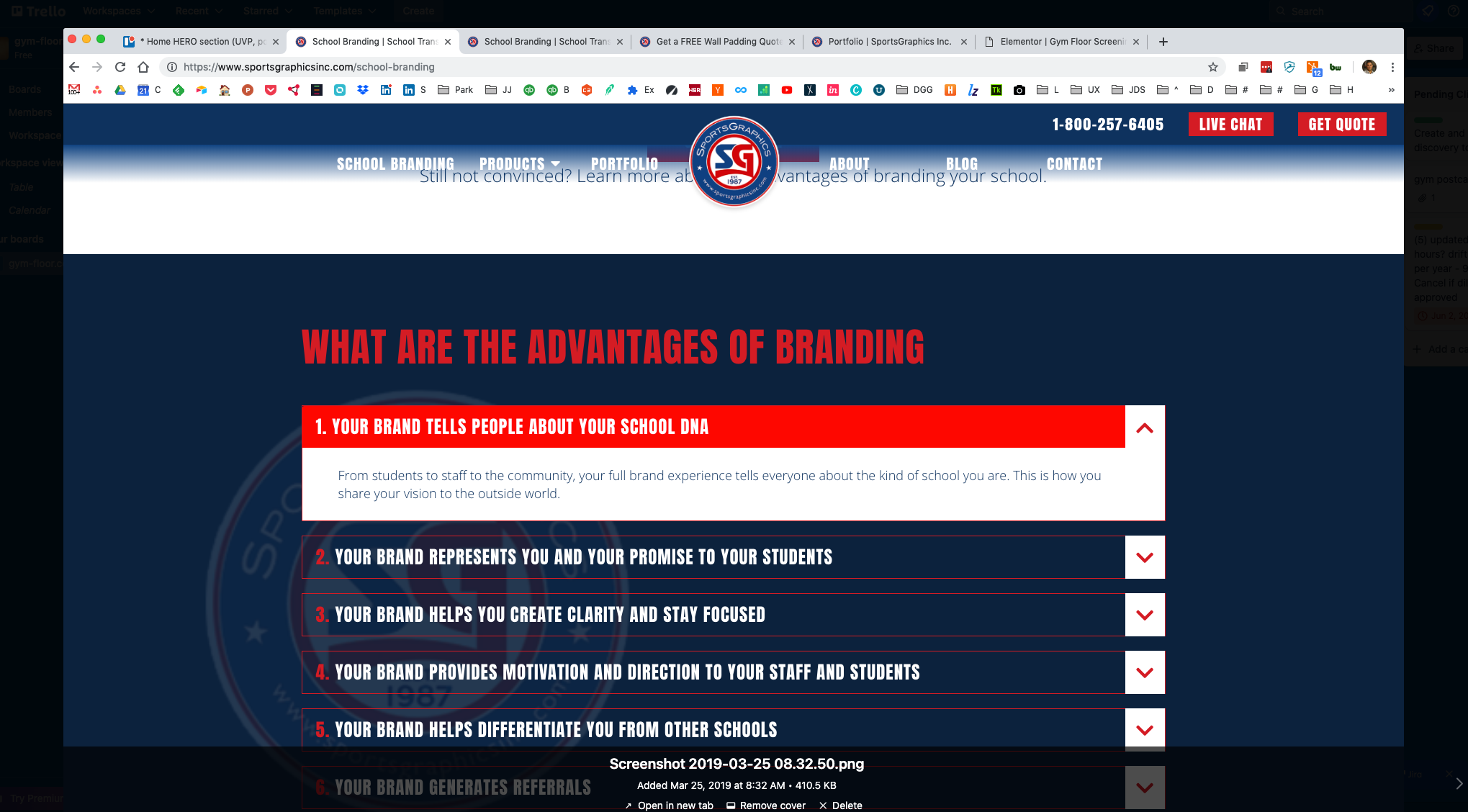Viewport: 1468px width, 812px height.
Task: Click the browser reload icon
Action: tap(120, 67)
